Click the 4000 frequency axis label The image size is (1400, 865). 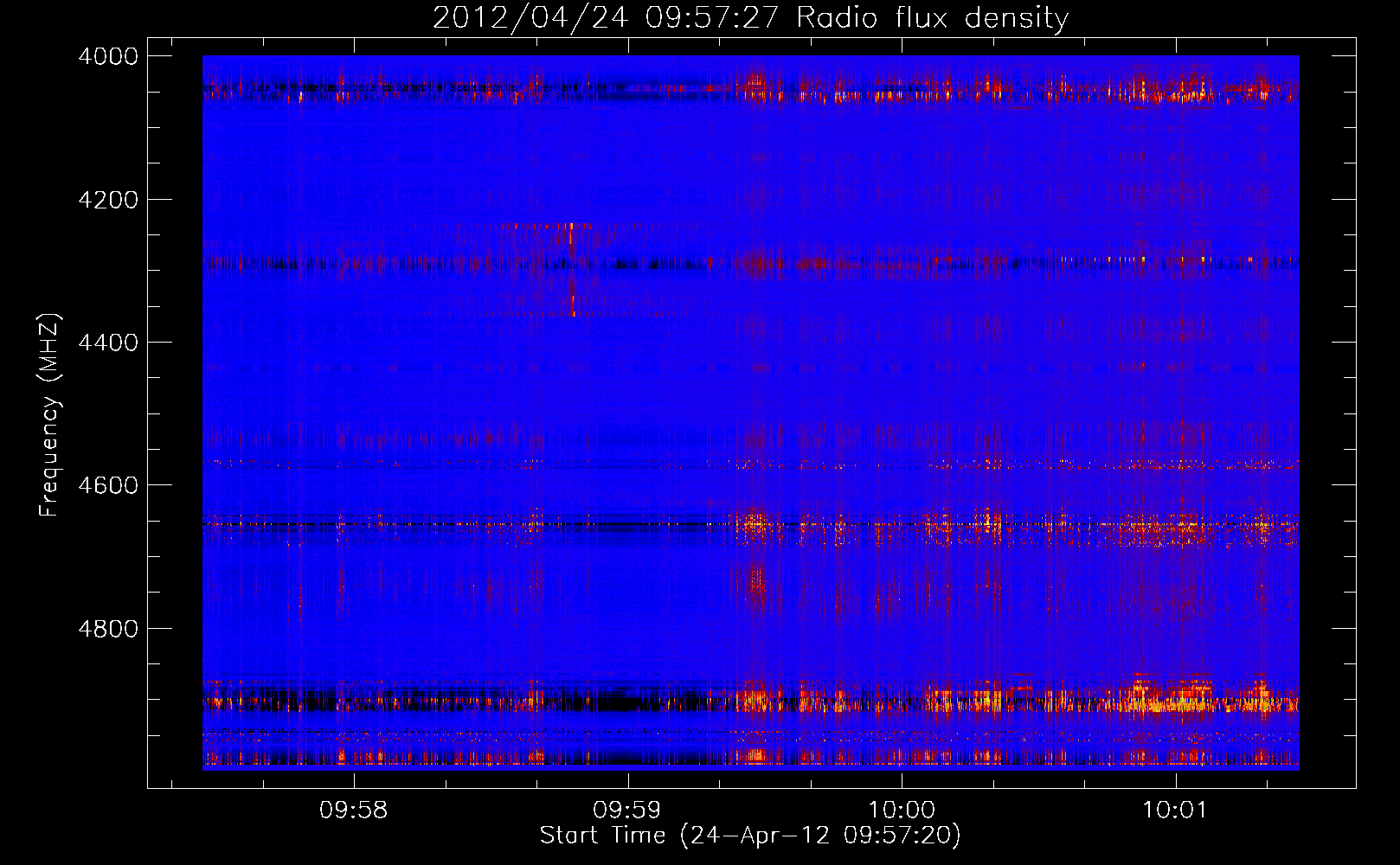[108, 56]
